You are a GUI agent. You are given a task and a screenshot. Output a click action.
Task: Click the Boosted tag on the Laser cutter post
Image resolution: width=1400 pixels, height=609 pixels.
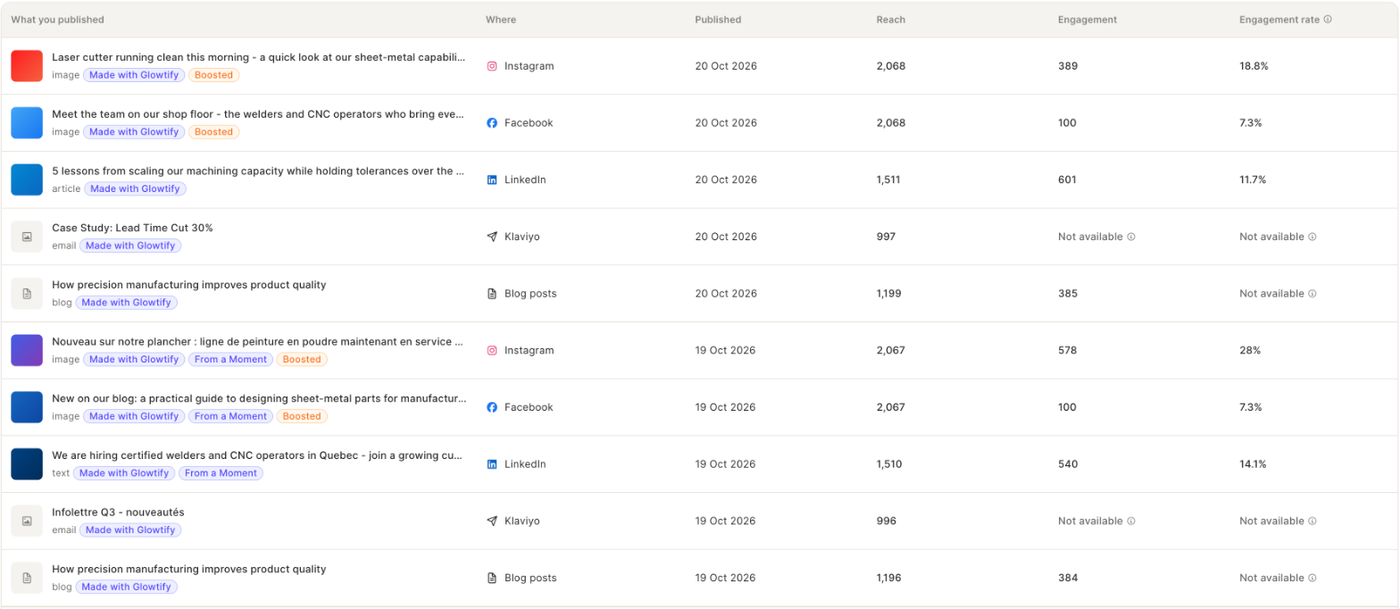[213, 75]
